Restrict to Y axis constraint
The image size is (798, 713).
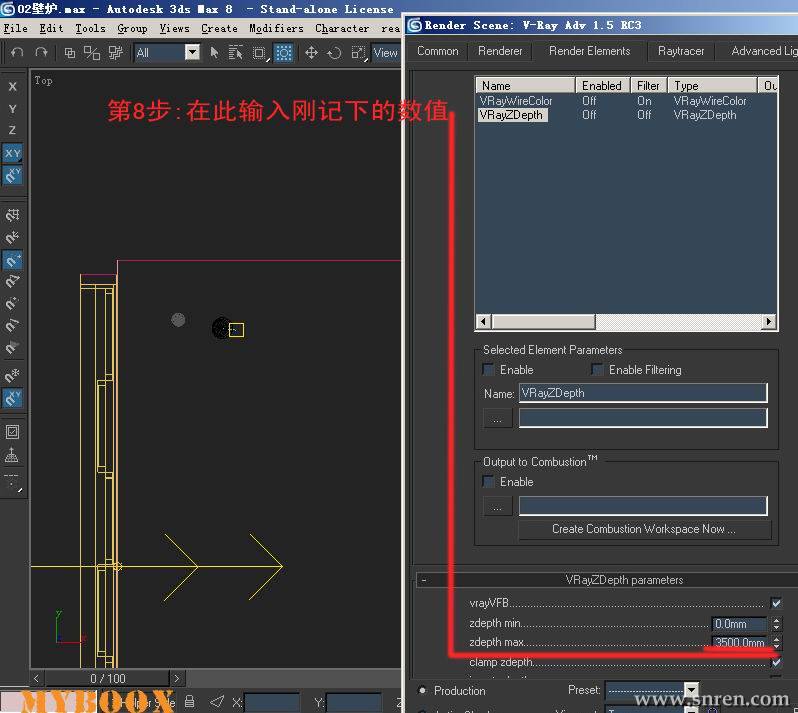pyautogui.click(x=13, y=108)
